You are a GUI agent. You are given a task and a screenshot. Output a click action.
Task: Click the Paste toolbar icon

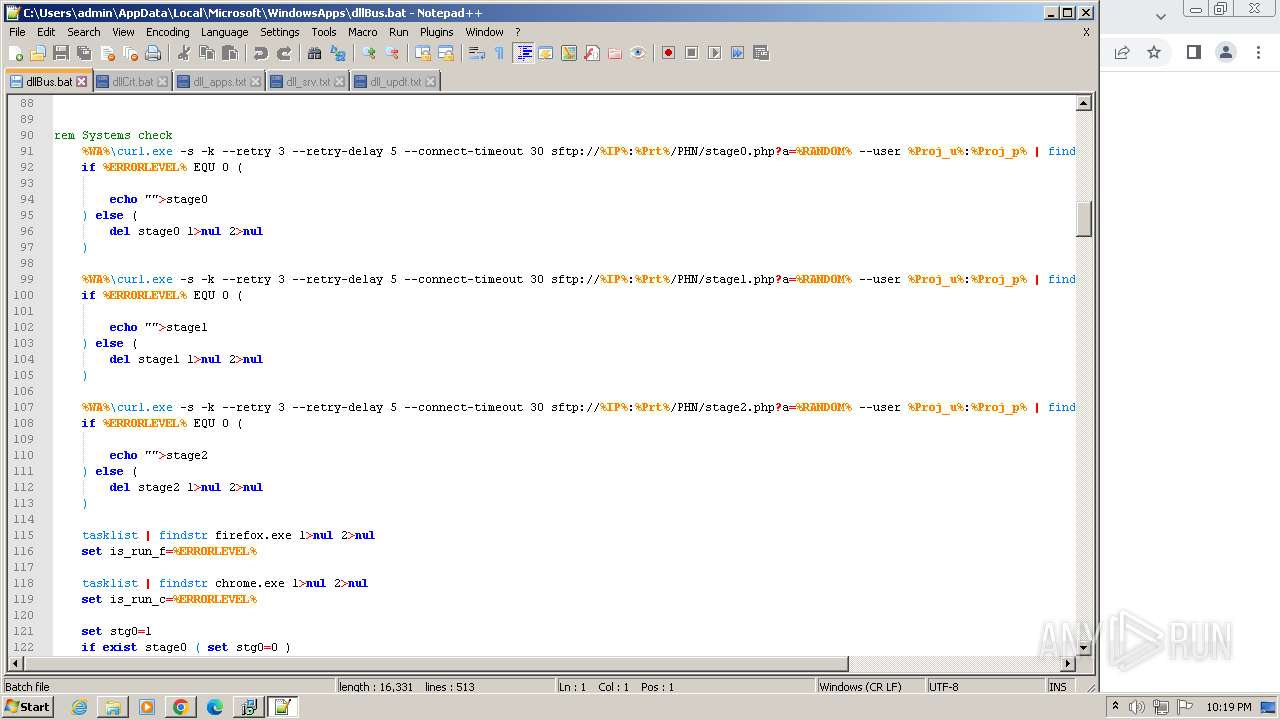coord(230,53)
